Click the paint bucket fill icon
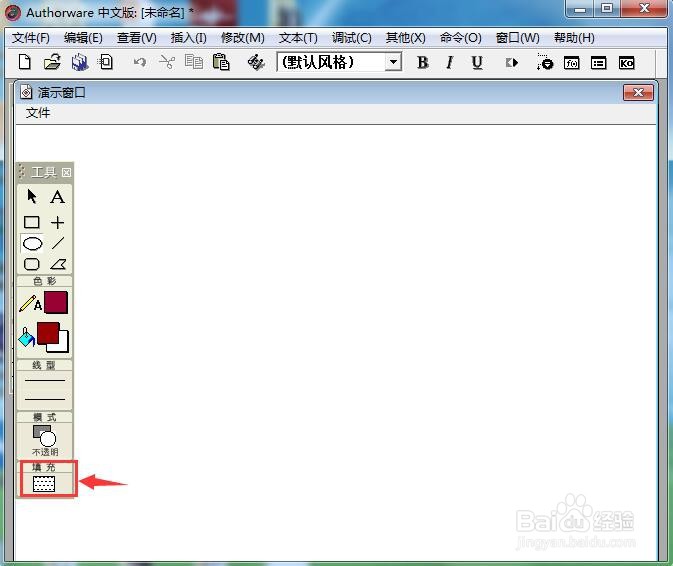 [26, 338]
